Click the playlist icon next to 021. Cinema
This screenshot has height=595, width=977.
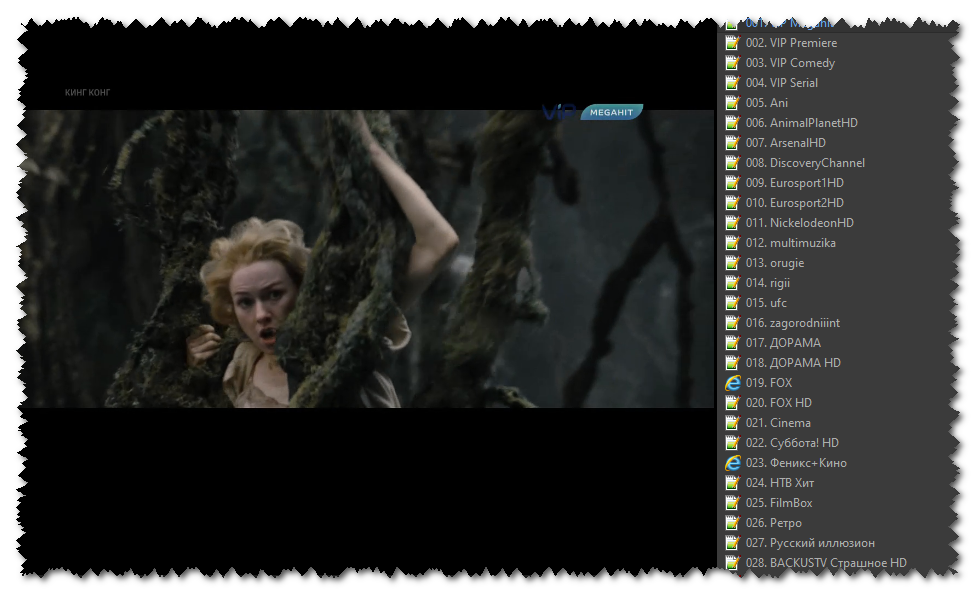[733, 423]
